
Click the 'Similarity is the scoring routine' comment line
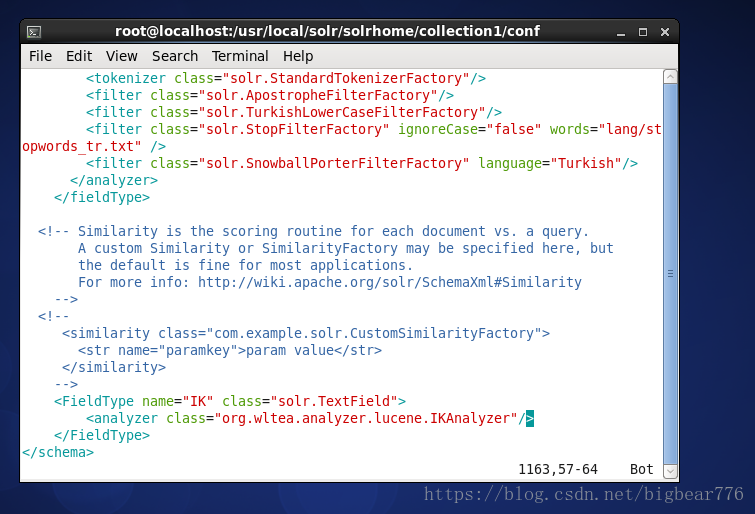click(313, 231)
